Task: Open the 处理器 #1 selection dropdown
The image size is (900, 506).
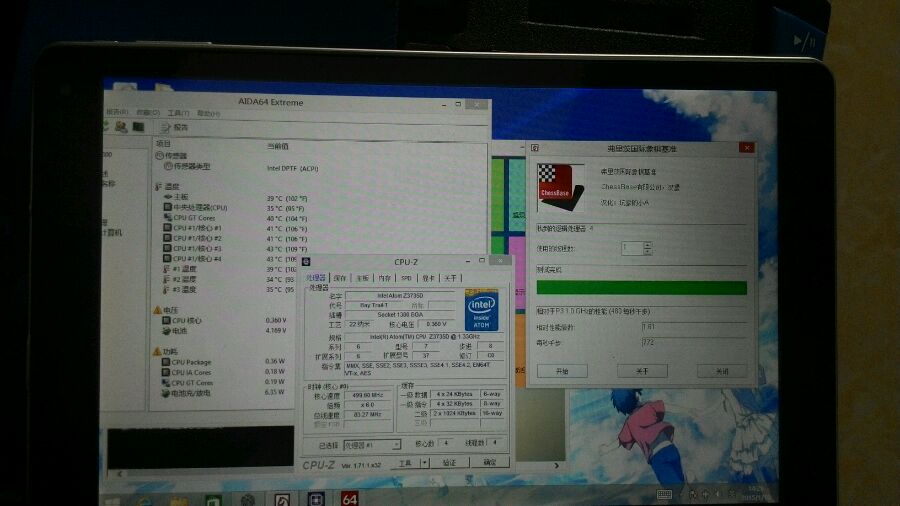Action: pyautogui.click(x=371, y=445)
